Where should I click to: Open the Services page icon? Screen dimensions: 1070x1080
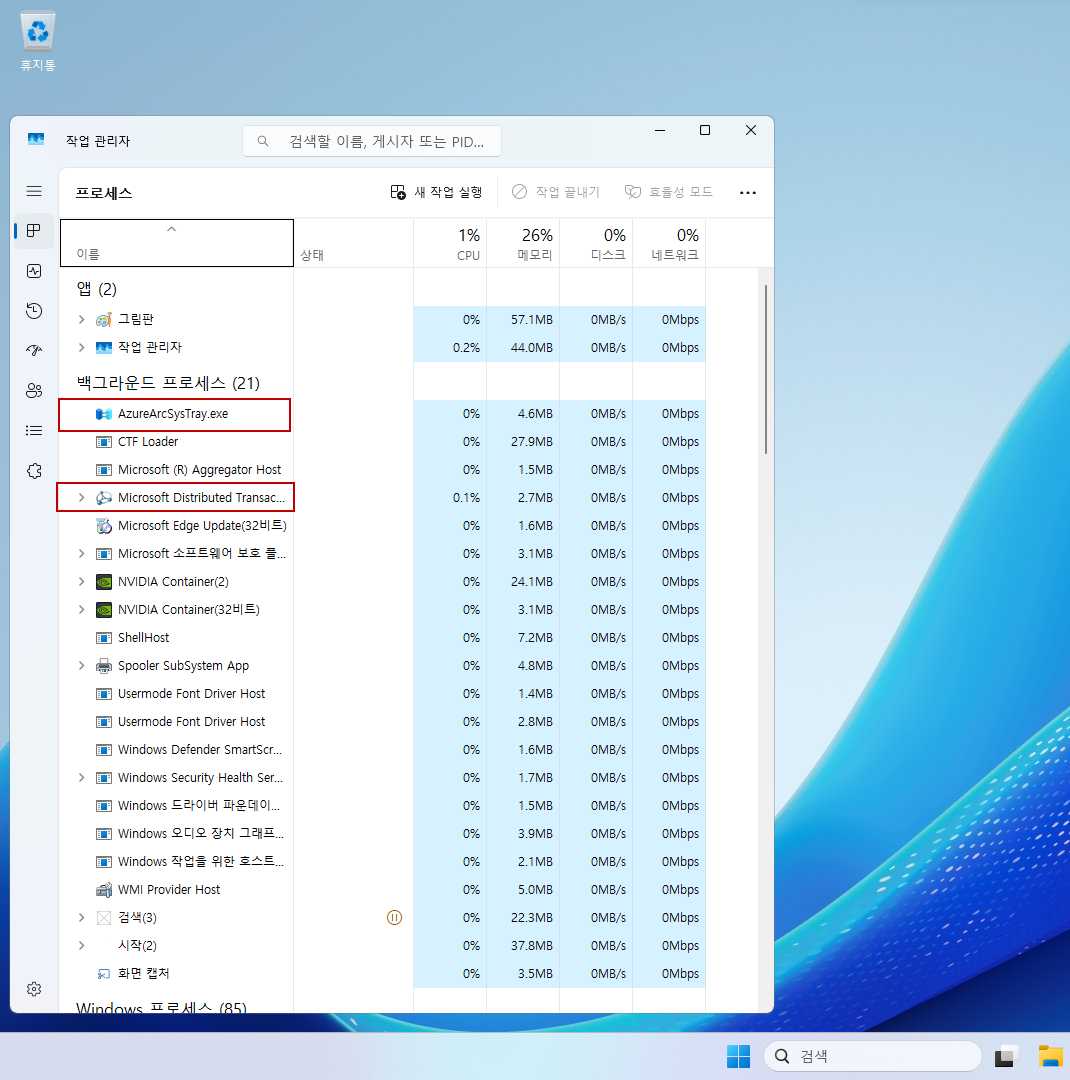pos(34,470)
